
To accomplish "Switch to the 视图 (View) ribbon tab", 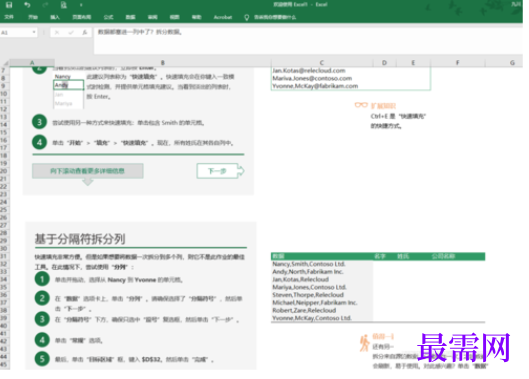I will point(174,17).
